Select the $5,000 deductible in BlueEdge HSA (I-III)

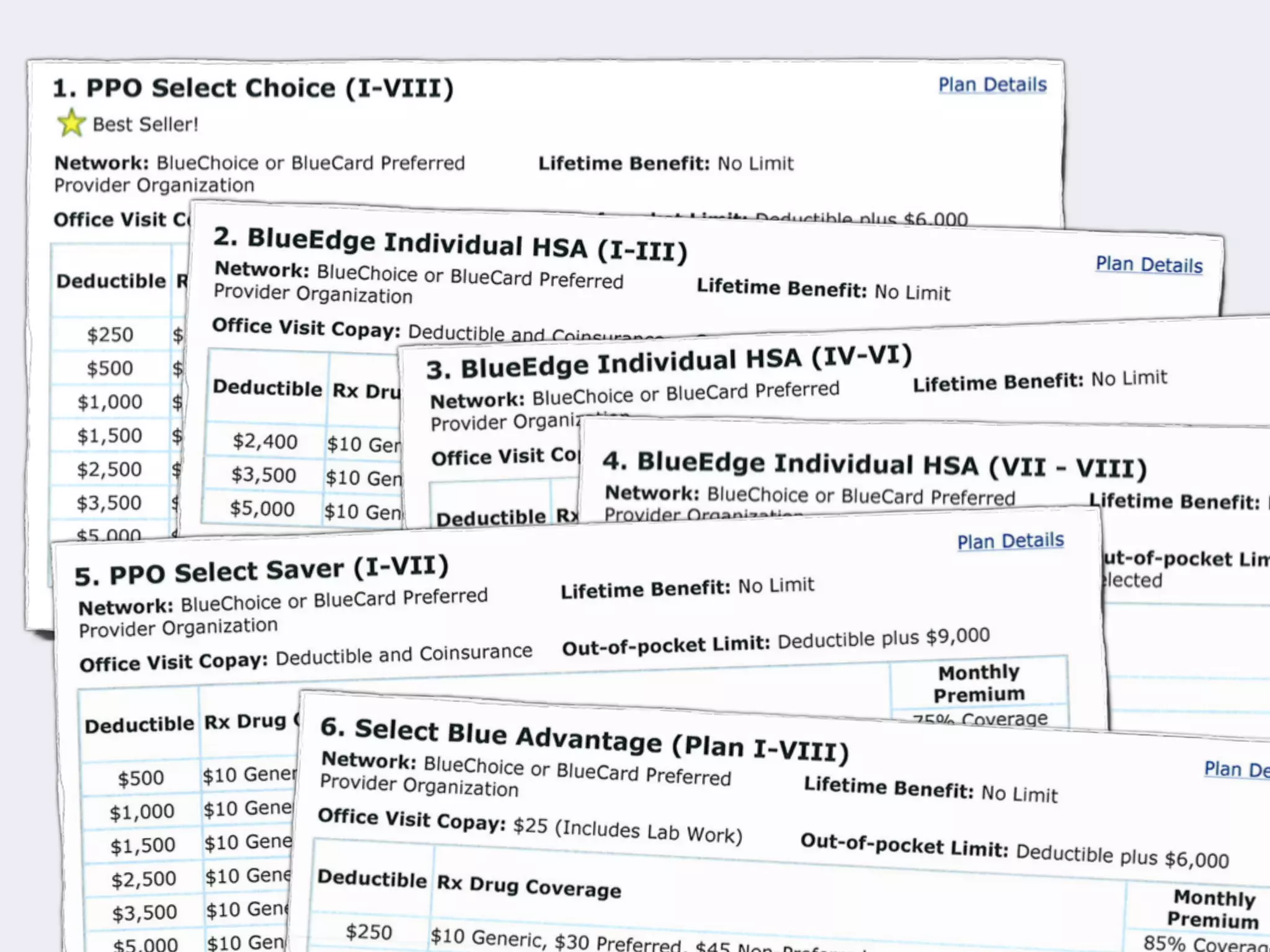tap(262, 509)
